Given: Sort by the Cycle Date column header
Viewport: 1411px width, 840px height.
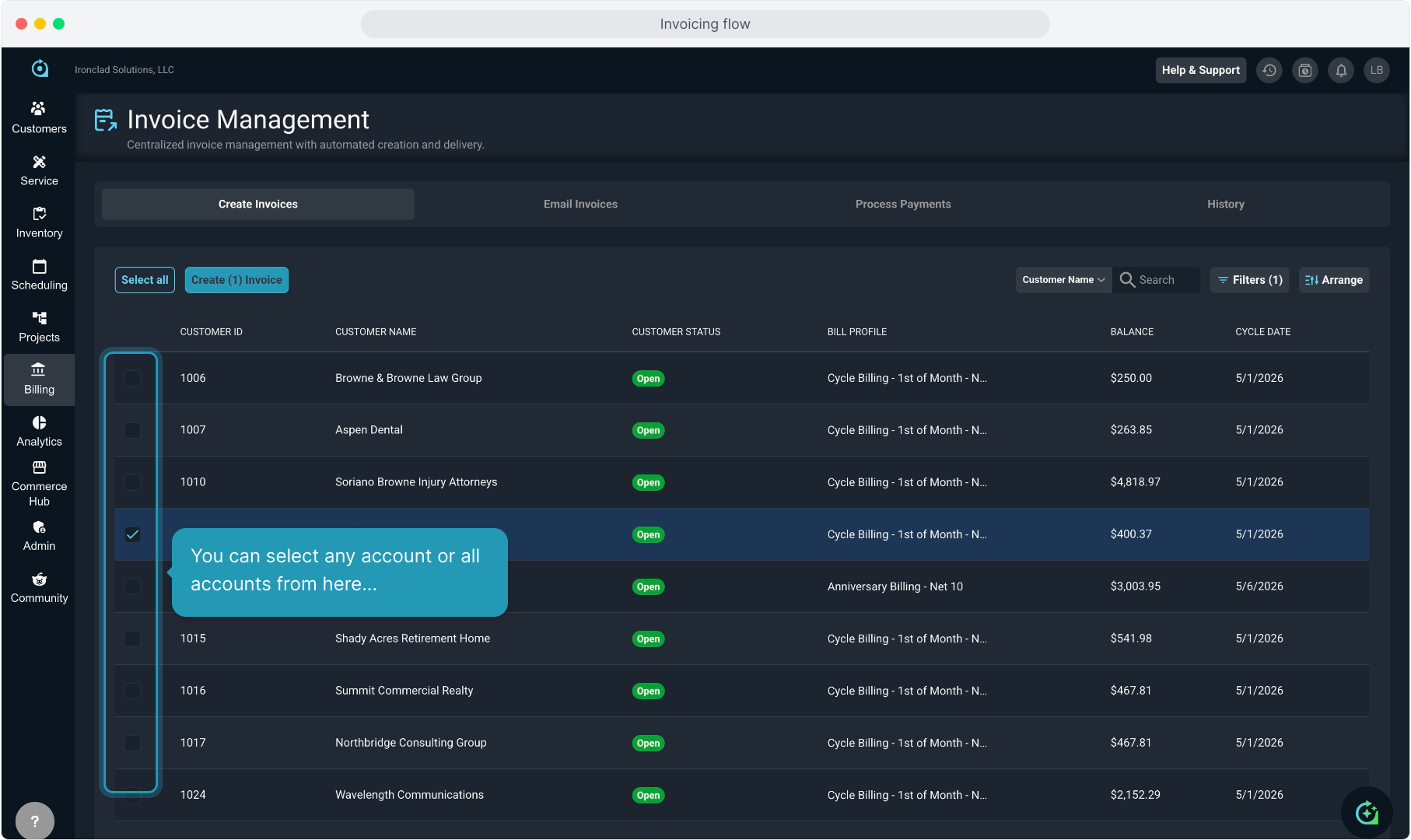Looking at the screenshot, I should point(1263,332).
